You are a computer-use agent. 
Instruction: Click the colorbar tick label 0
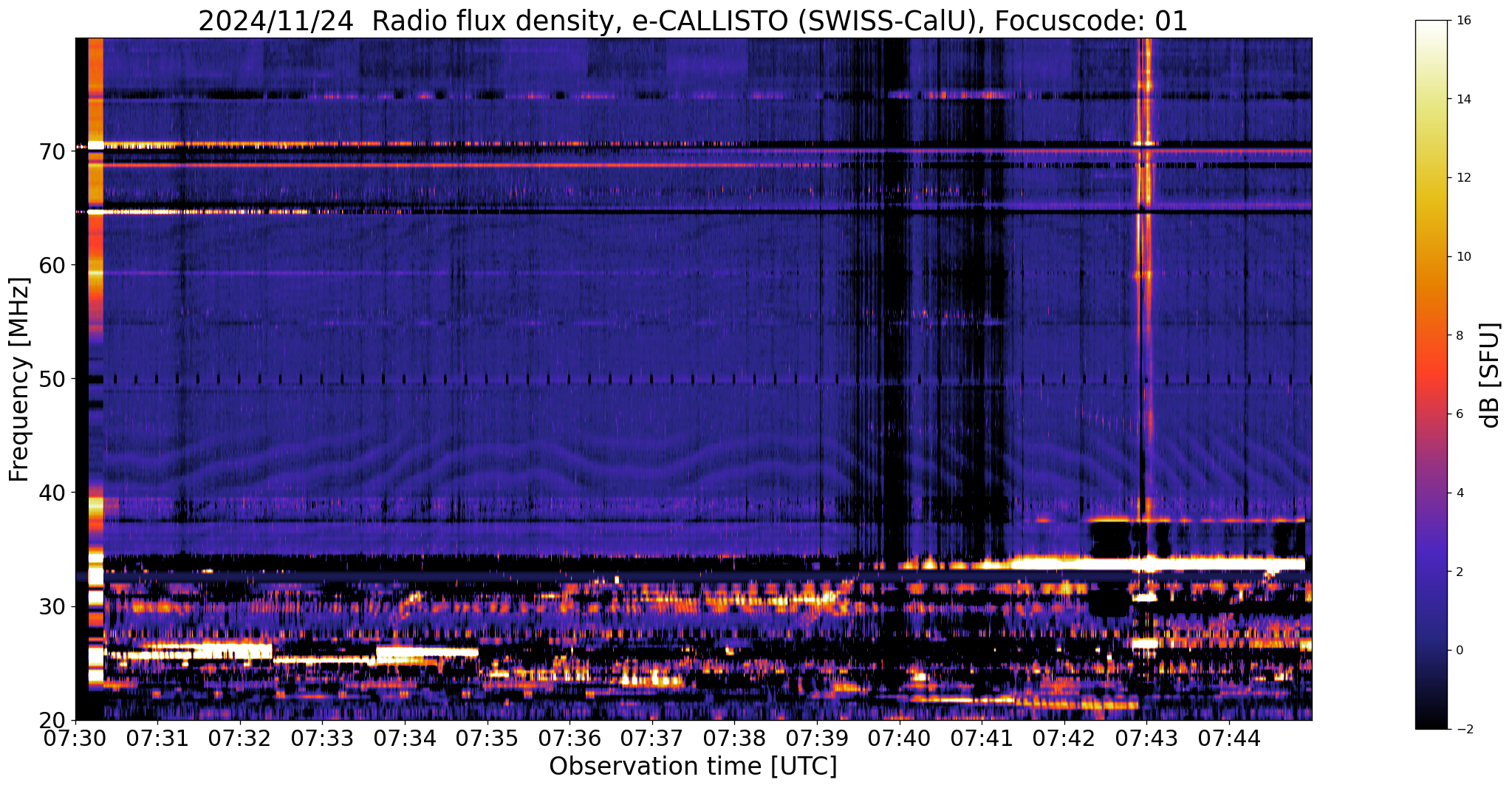coord(1460,651)
